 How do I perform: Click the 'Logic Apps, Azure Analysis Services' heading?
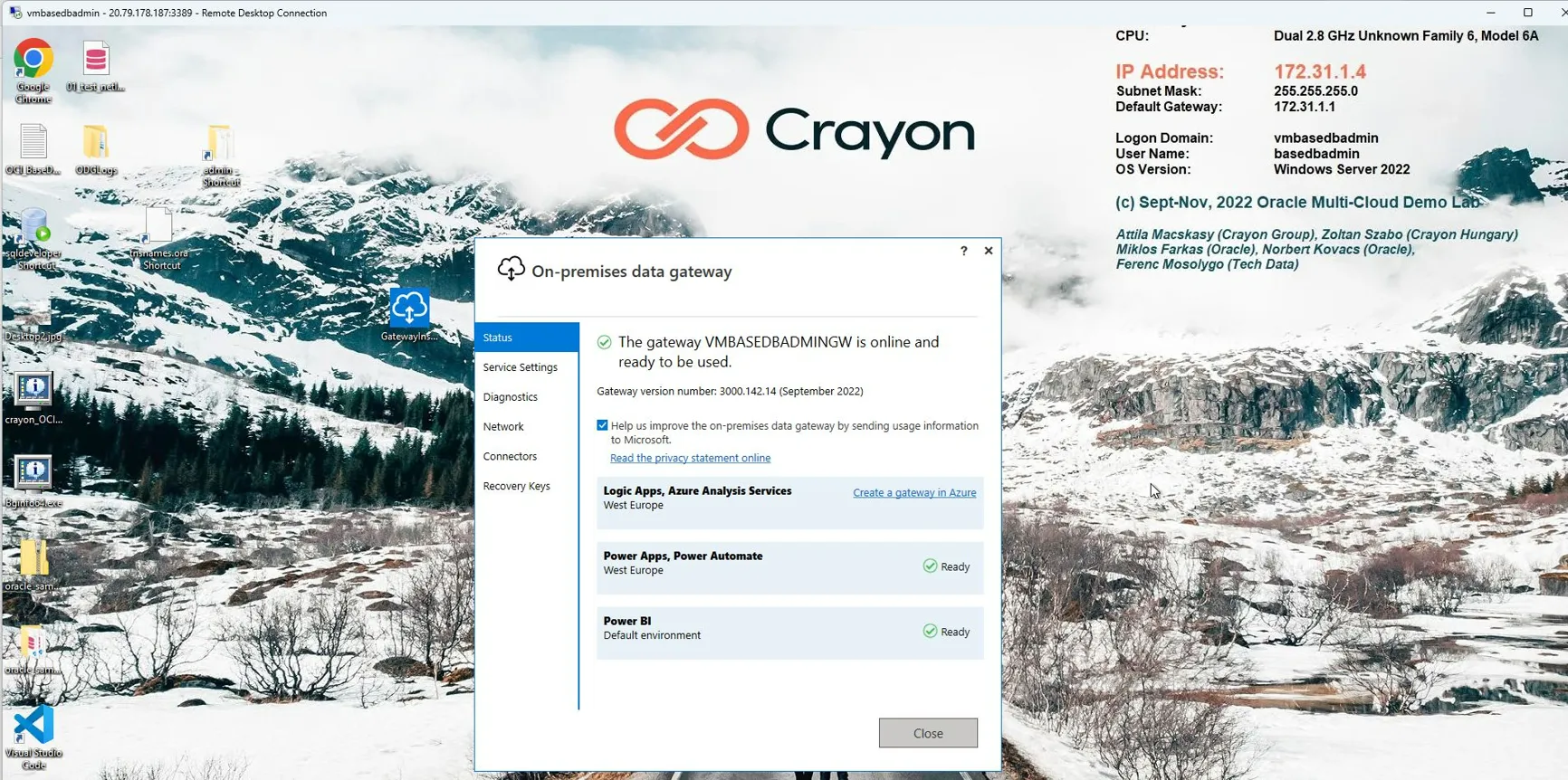pyautogui.click(x=697, y=490)
